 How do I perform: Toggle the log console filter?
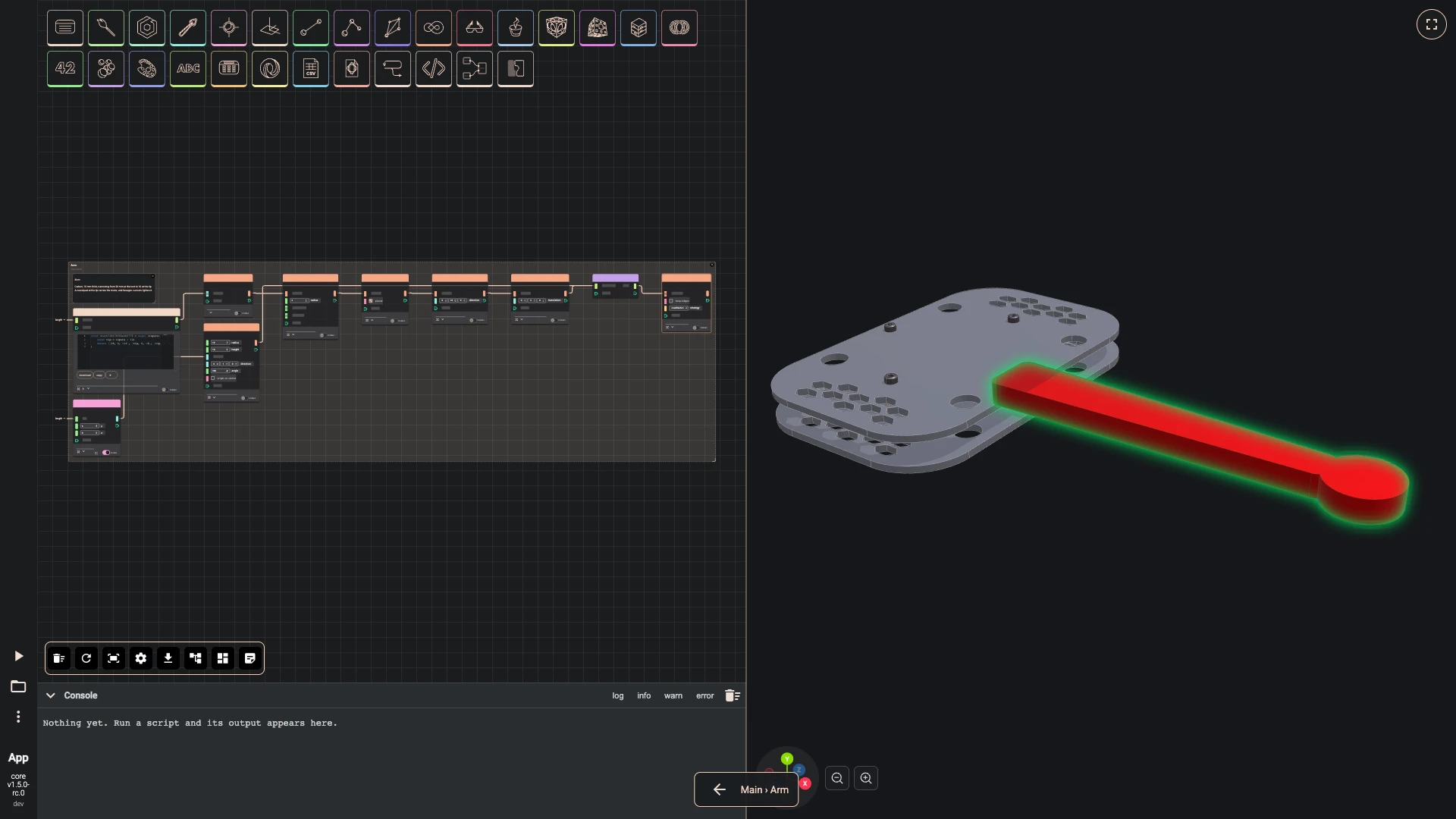click(618, 695)
